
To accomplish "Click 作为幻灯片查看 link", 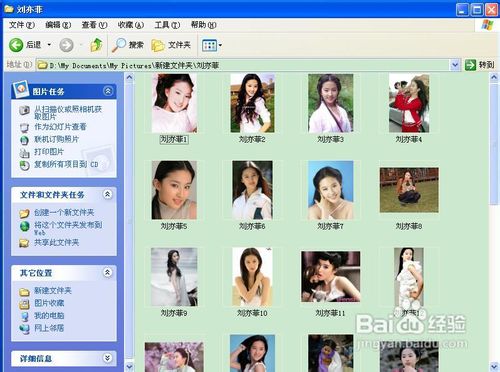I will 60,127.
